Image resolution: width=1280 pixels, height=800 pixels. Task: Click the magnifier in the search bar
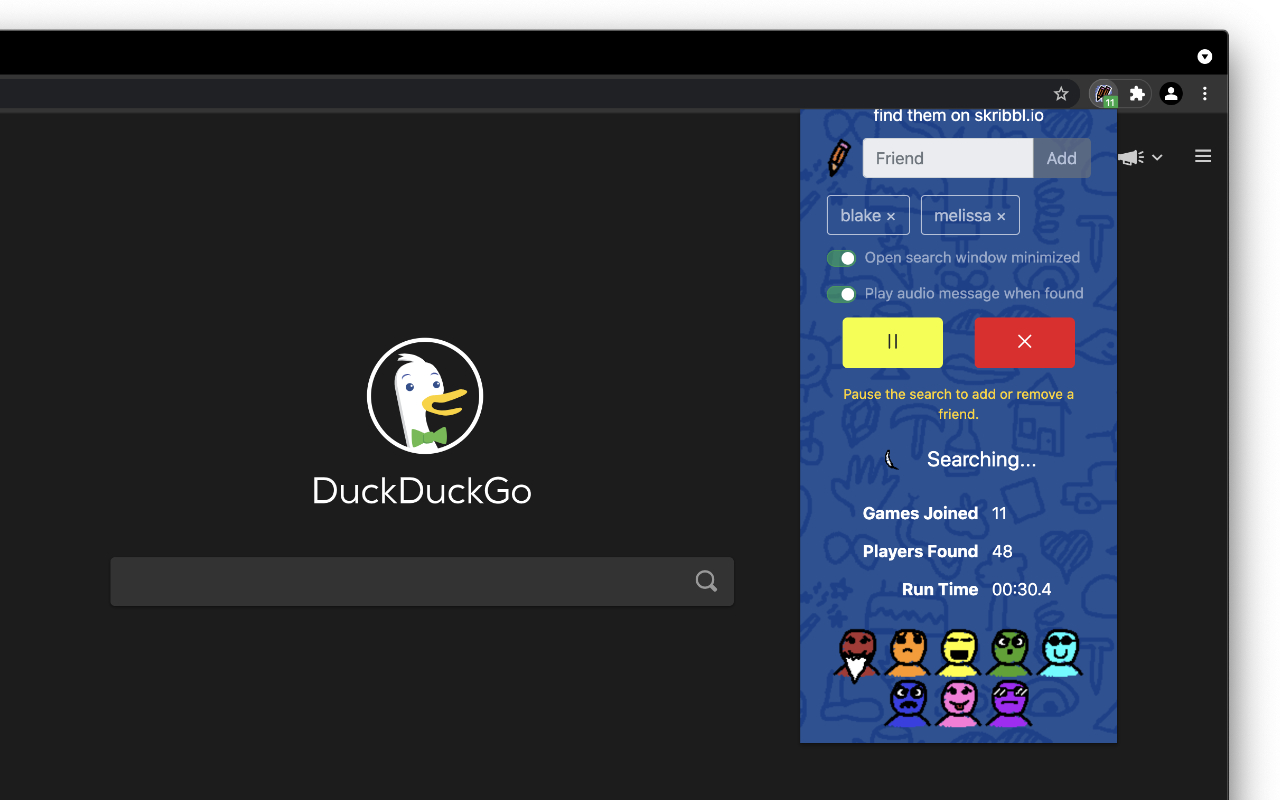(706, 580)
